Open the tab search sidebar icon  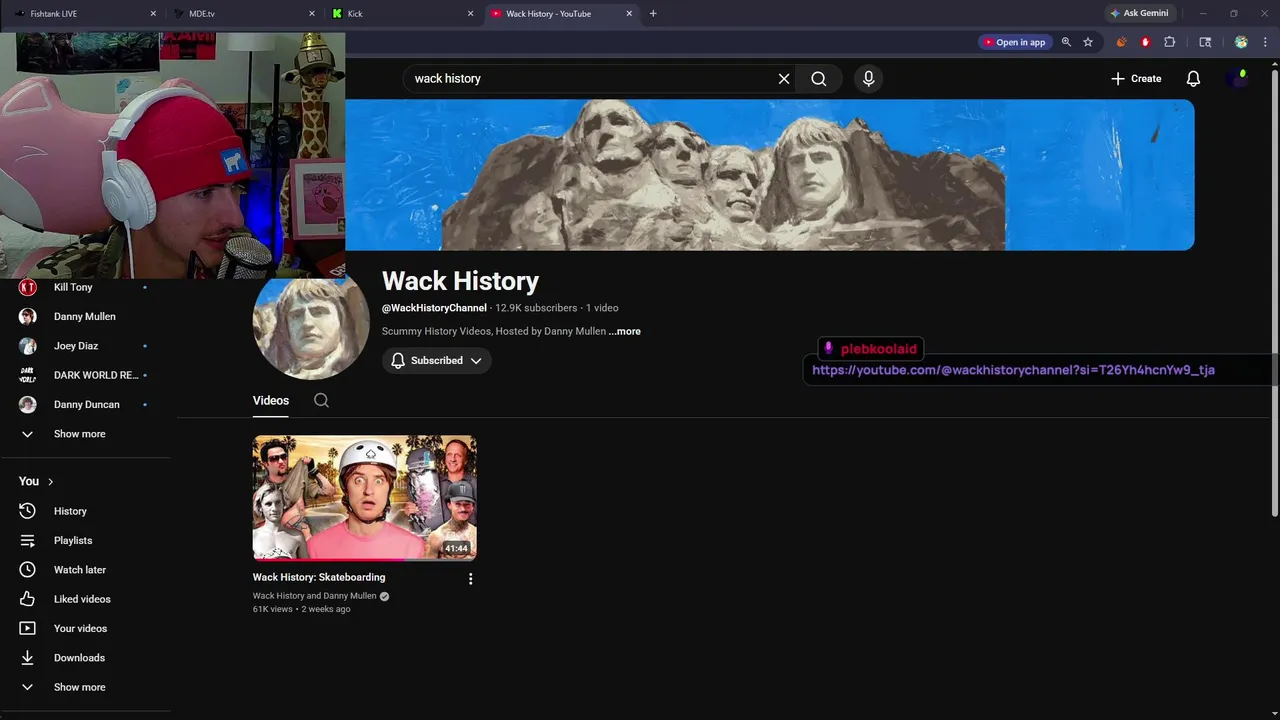[x=1205, y=42]
